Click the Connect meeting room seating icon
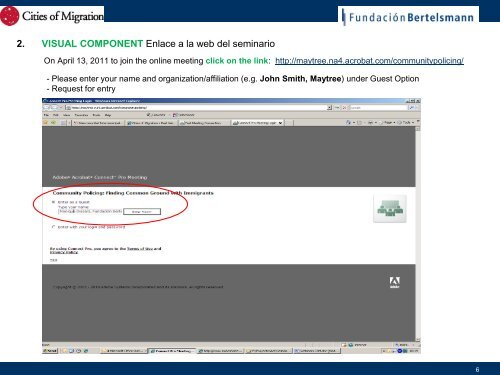 pos(390,209)
